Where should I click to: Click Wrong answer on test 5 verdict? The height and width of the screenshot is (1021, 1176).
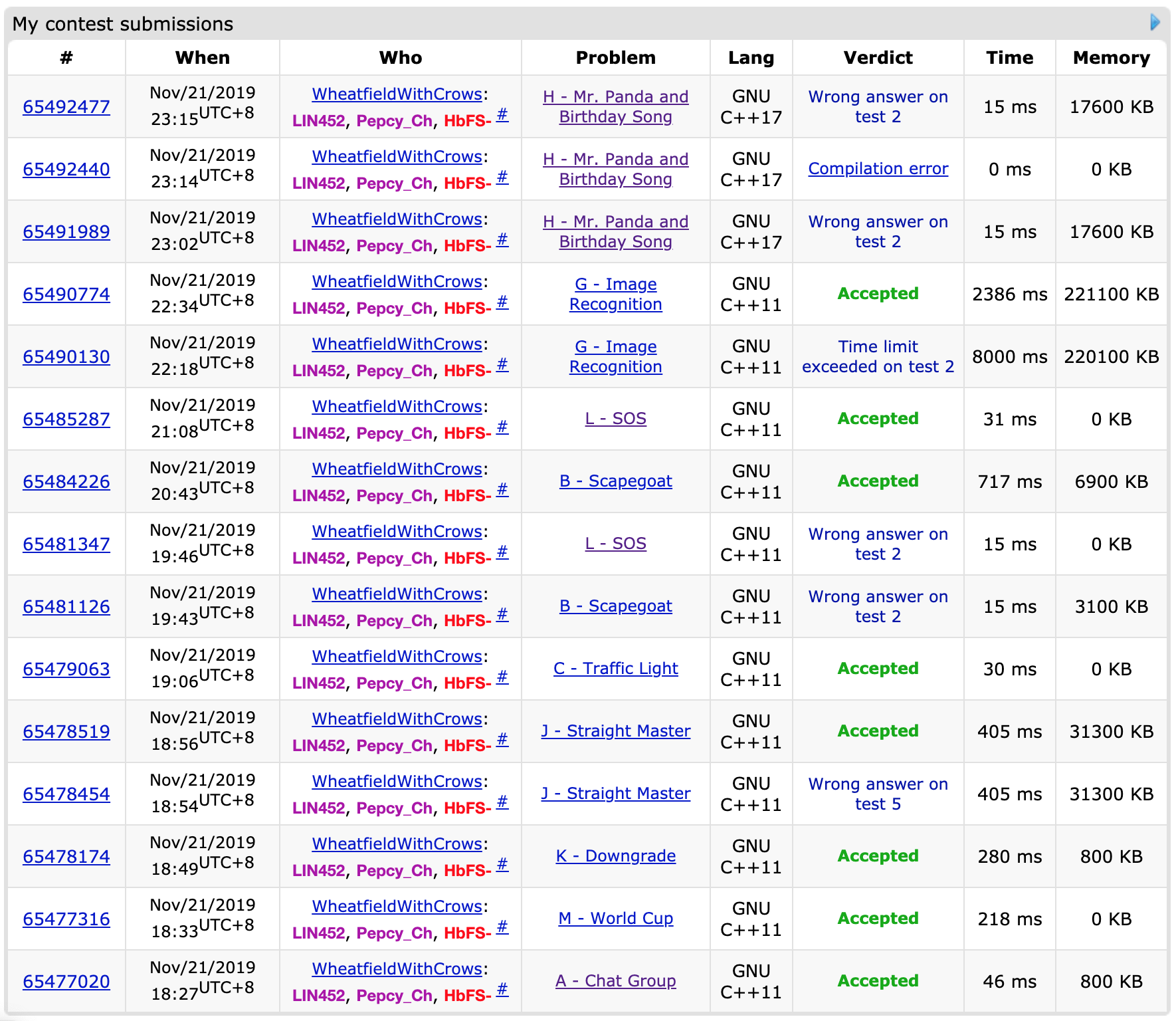click(878, 794)
